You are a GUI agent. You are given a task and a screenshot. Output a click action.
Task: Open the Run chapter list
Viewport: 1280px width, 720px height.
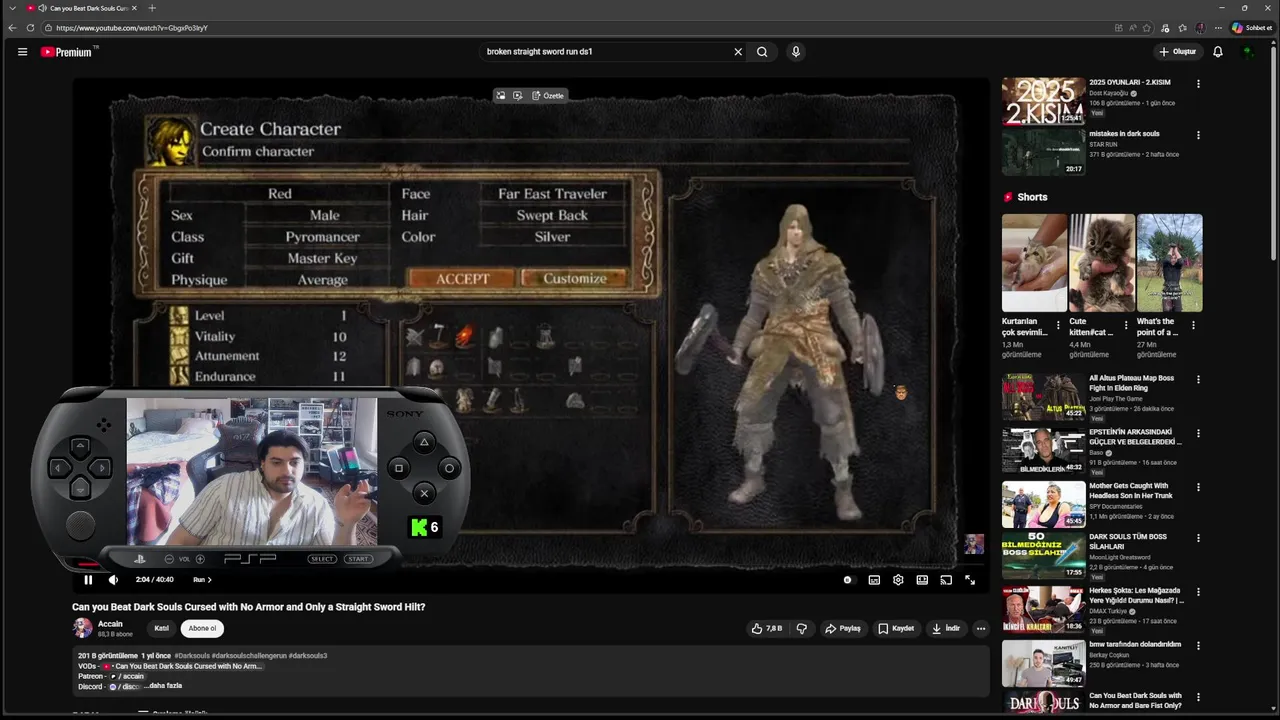click(202, 580)
